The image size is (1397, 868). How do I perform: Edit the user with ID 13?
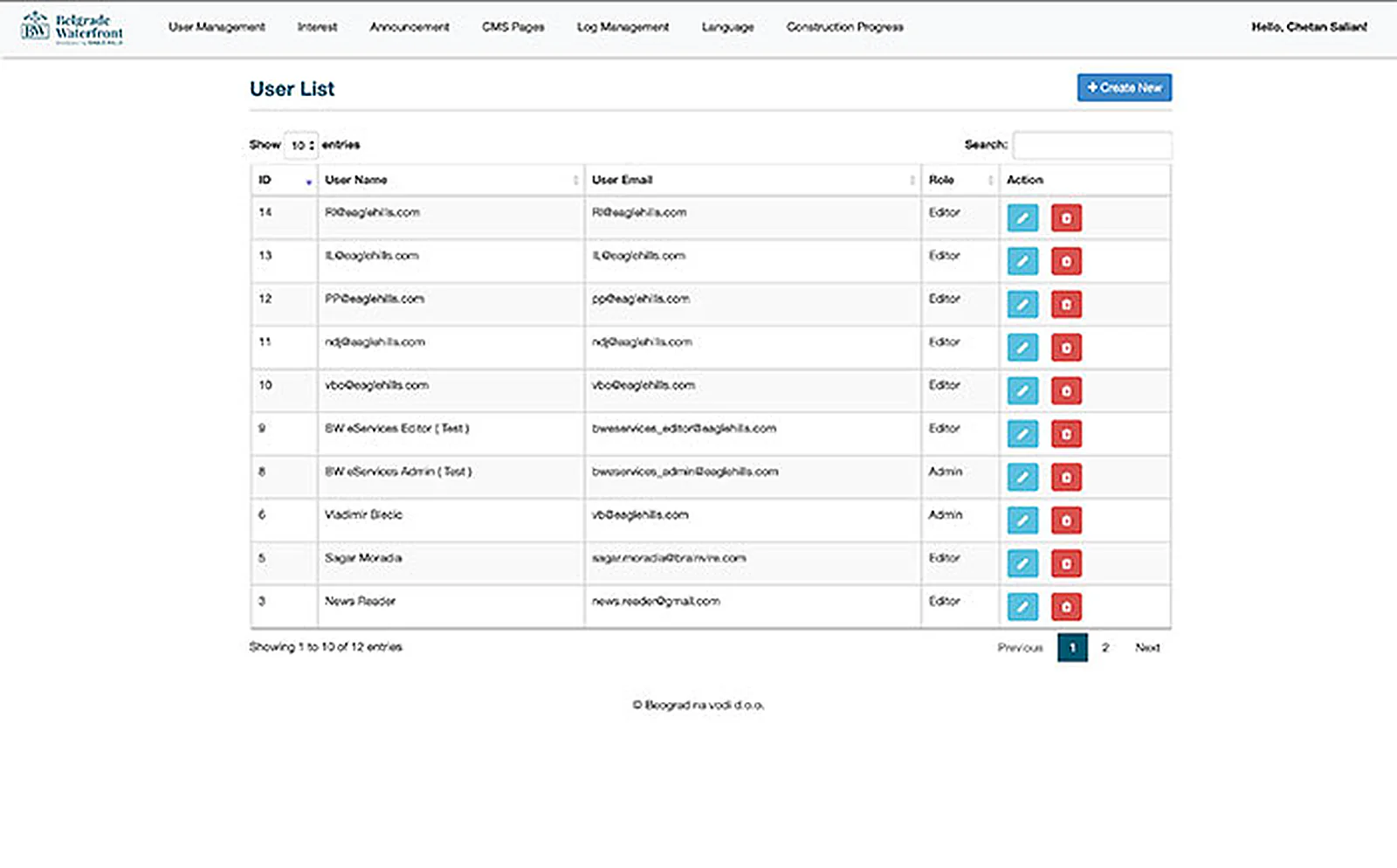coord(1022,261)
